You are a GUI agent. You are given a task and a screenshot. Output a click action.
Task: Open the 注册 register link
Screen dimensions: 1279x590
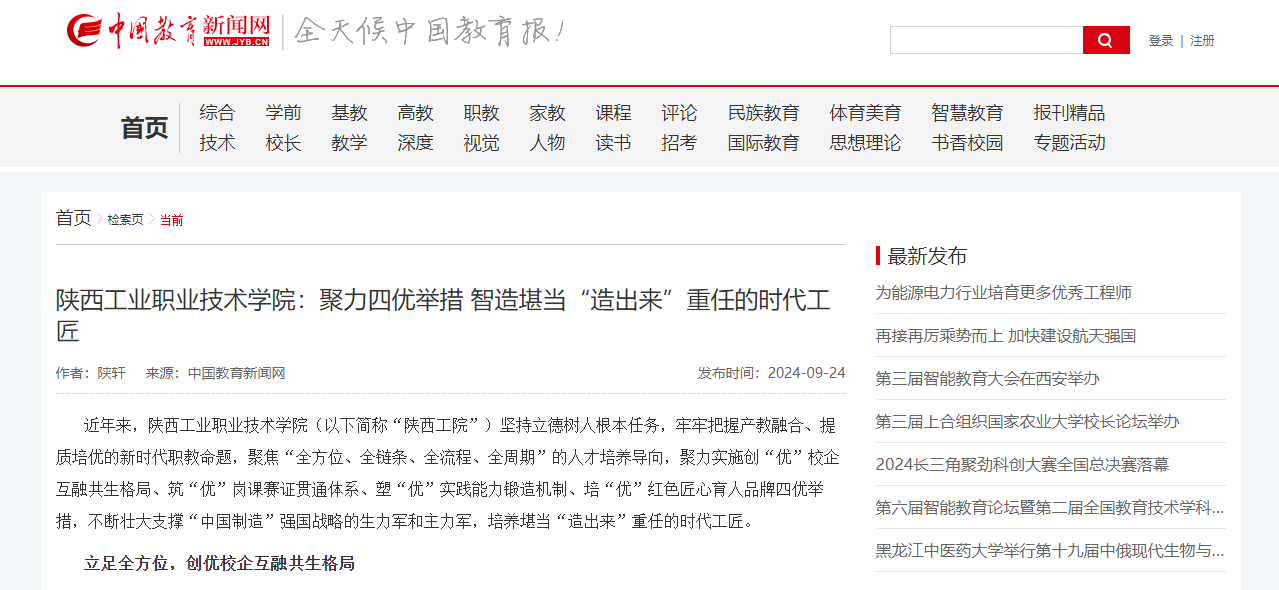[x=1202, y=41]
